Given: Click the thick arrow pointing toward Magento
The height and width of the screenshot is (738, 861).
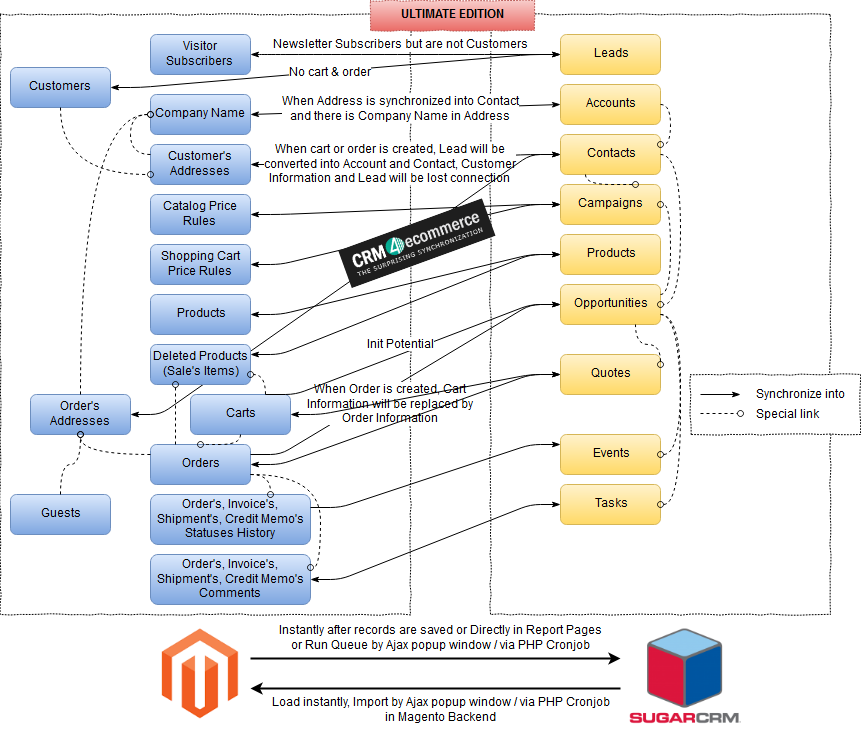Looking at the screenshot, I should (x=435, y=688).
